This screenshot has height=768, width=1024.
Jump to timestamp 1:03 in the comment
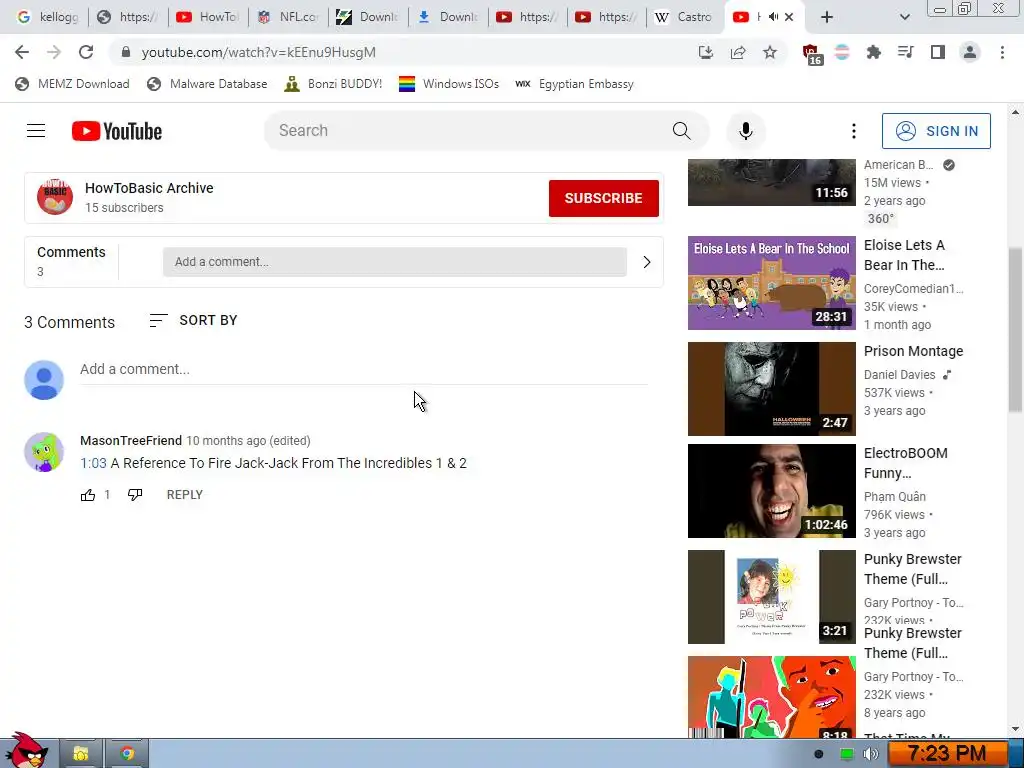click(x=93, y=463)
